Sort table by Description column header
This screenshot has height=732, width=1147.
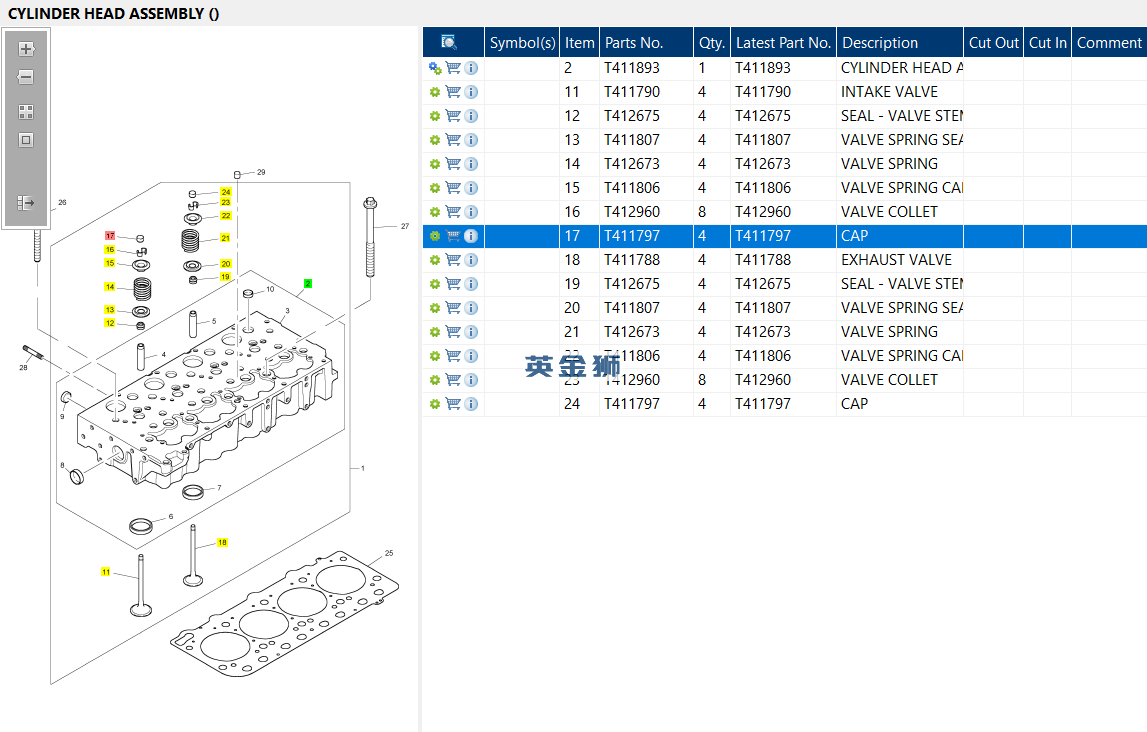tap(879, 43)
